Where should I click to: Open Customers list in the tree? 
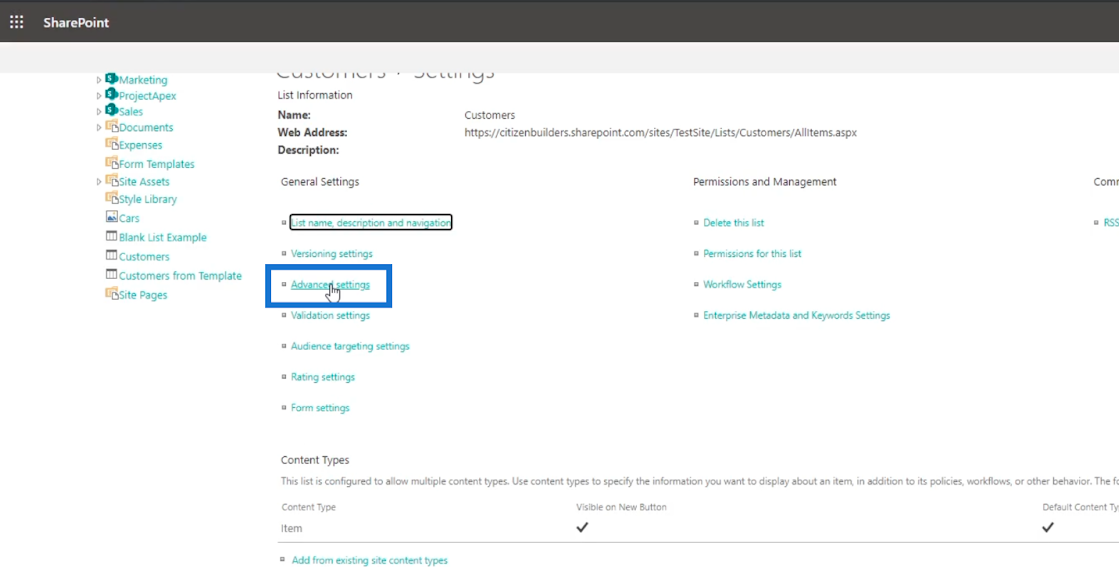click(x=144, y=257)
